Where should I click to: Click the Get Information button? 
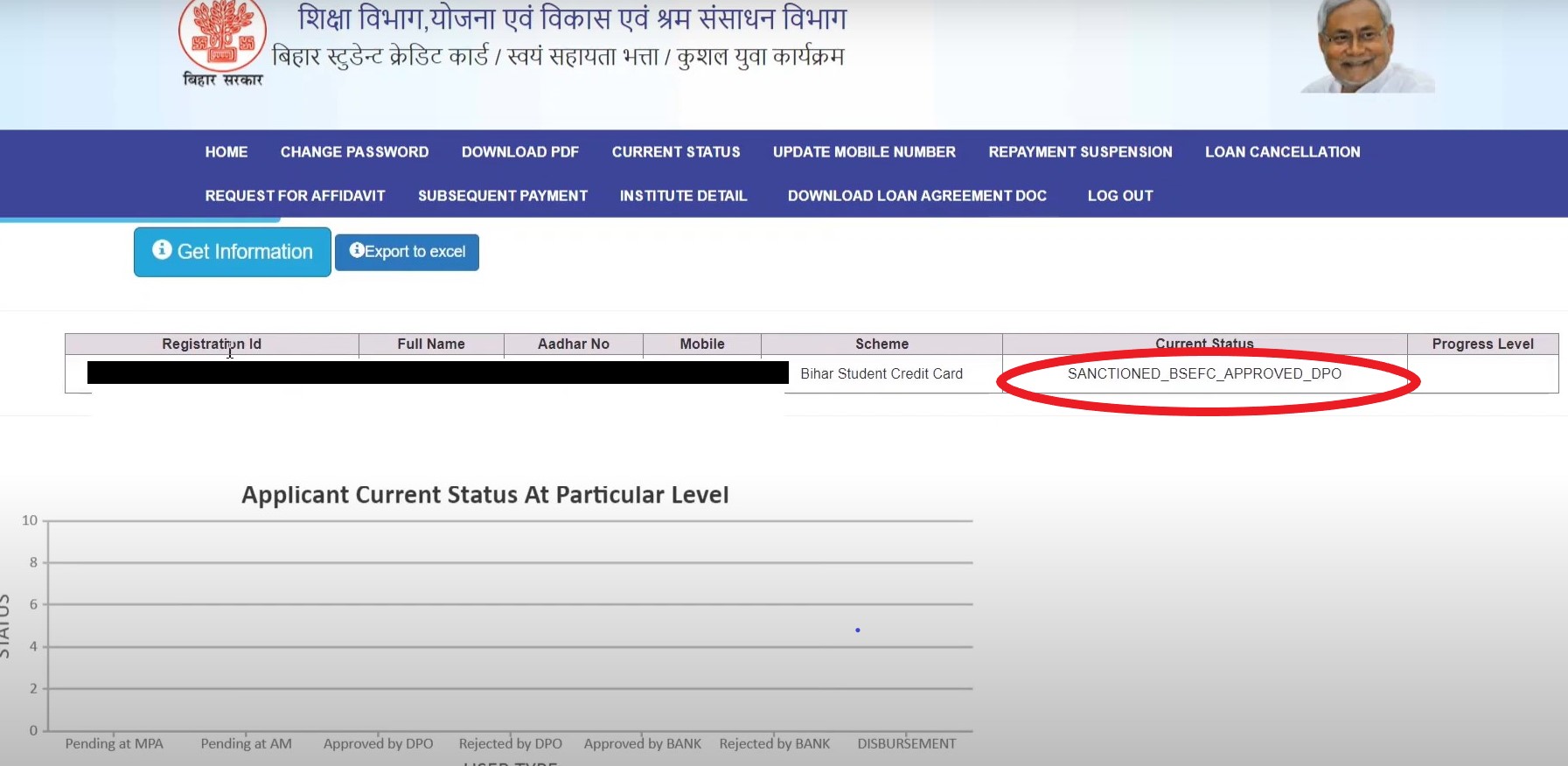tap(233, 252)
